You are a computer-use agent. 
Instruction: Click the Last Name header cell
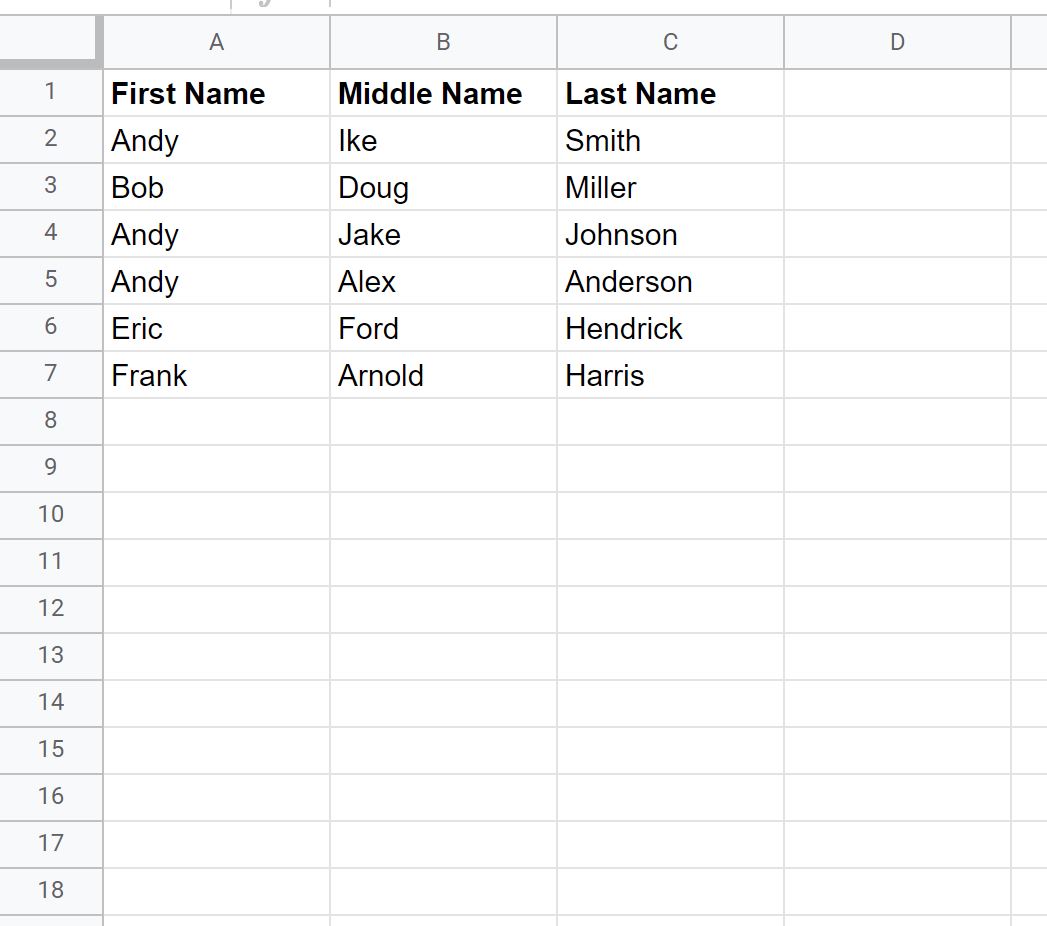(x=670, y=93)
